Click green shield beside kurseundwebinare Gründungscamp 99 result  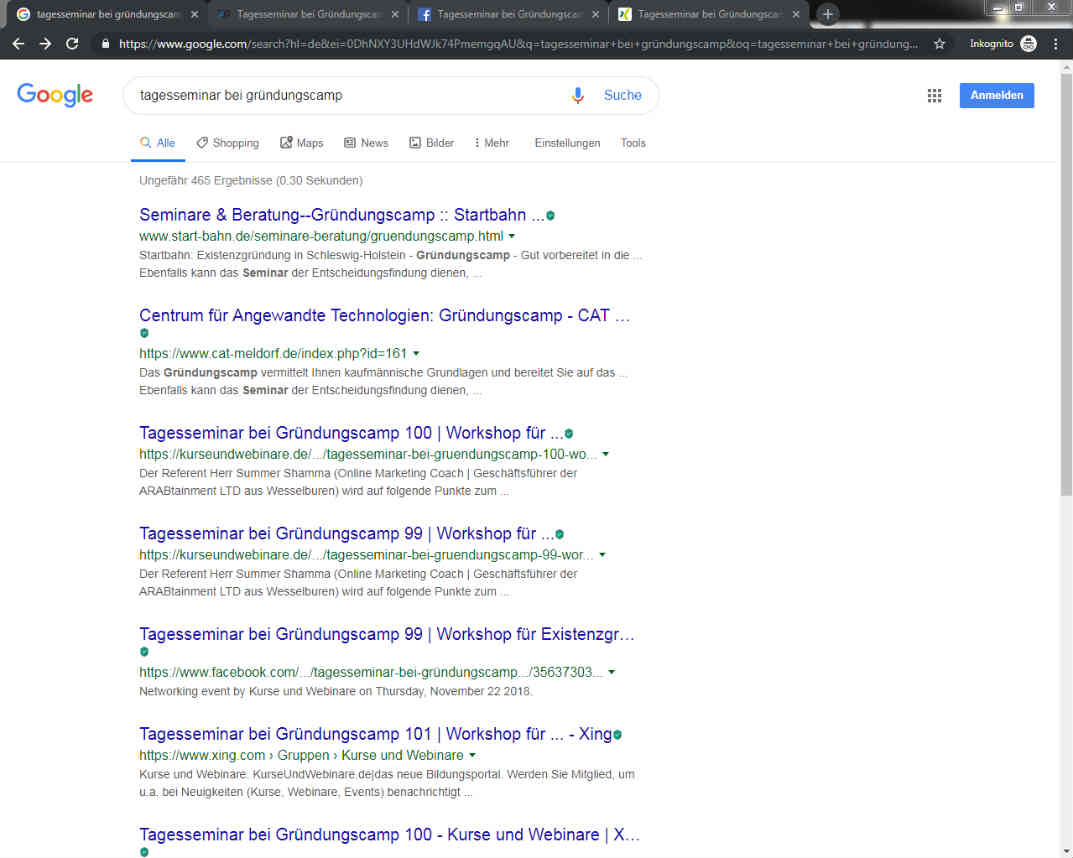click(560, 534)
